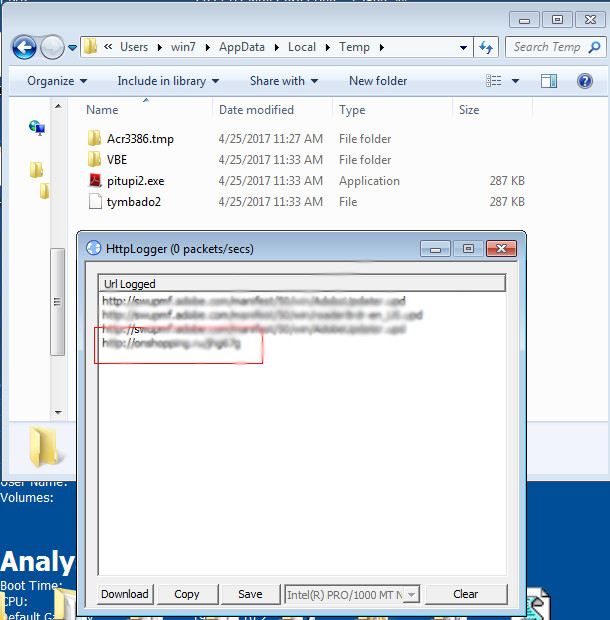Toggle the preview pane icon
The height and width of the screenshot is (620, 610).
pyautogui.click(x=548, y=81)
